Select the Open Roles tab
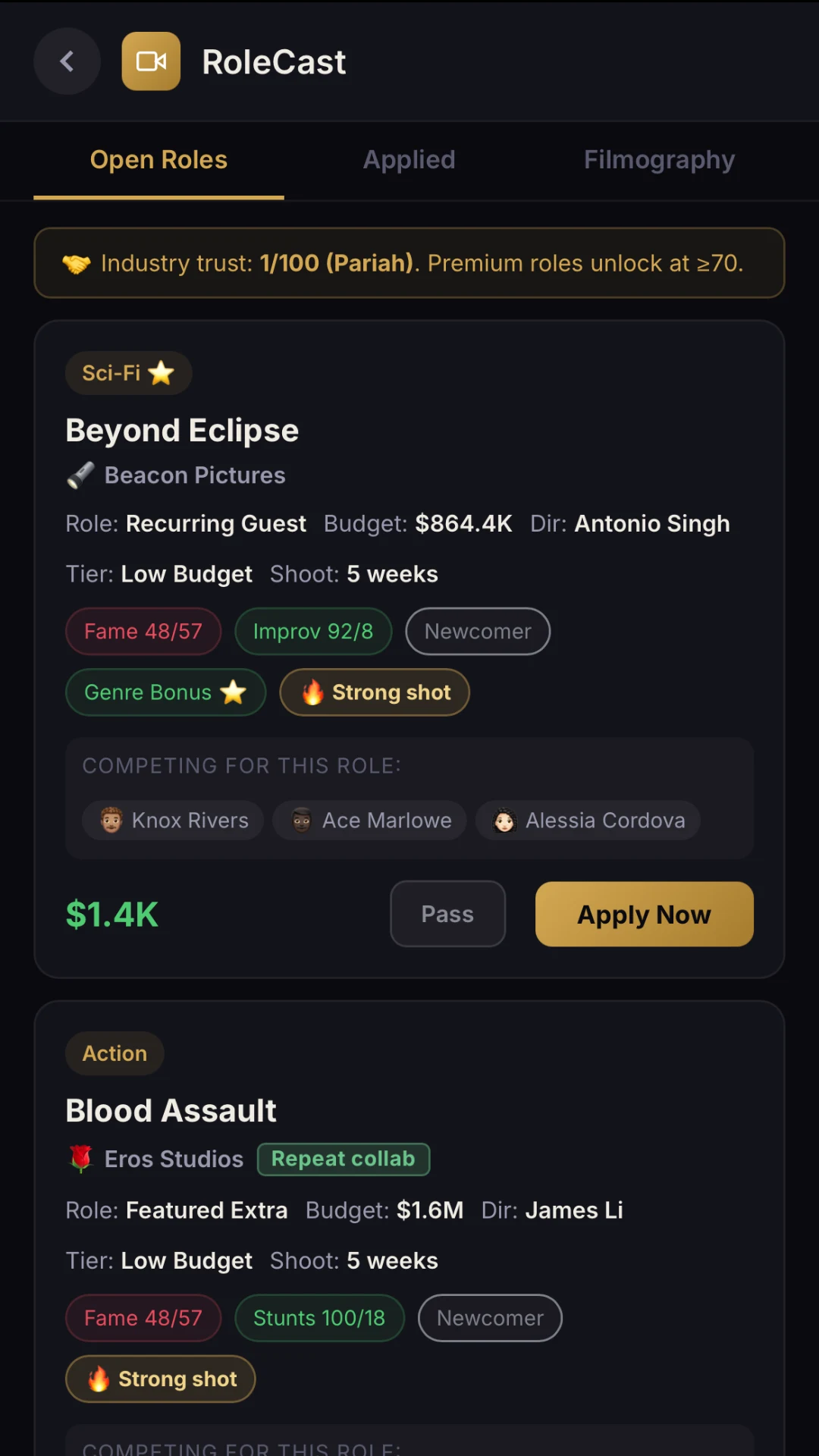 click(158, 160)
